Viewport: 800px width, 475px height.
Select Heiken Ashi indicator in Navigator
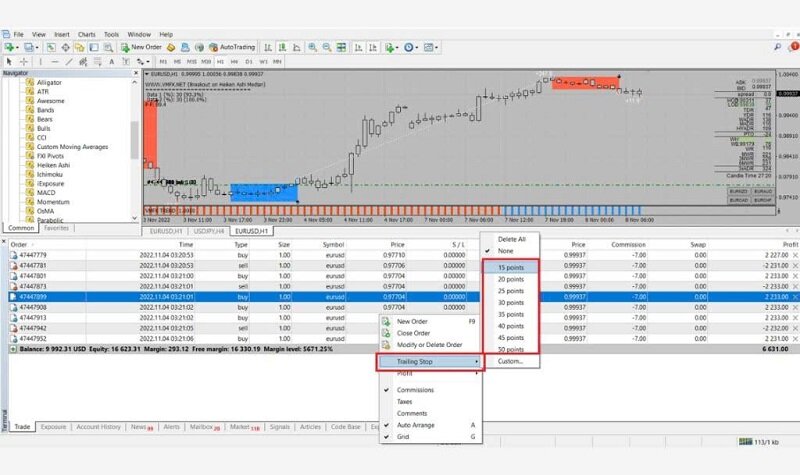53,165
